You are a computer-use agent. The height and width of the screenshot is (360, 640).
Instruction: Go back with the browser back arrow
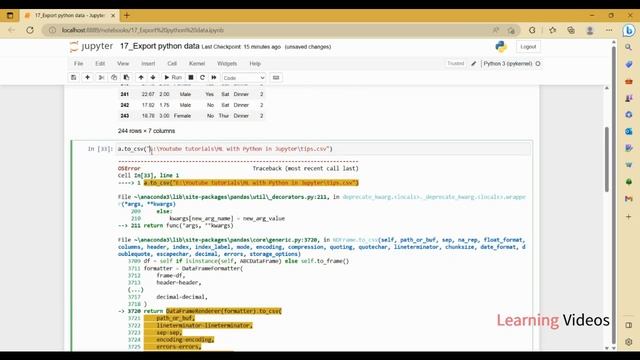11,30
